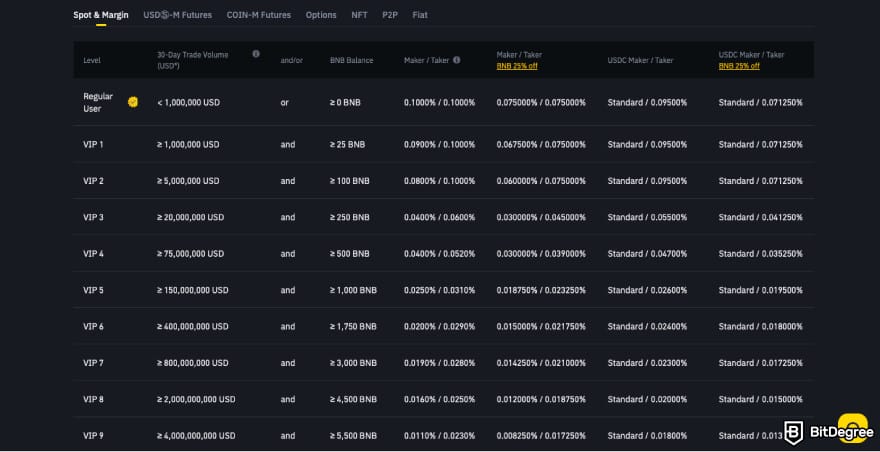The width and height of the screenshot is (880, 452).
Task: Open BNB 25% off link under Maker / Taker
Action: coord(517,66)
